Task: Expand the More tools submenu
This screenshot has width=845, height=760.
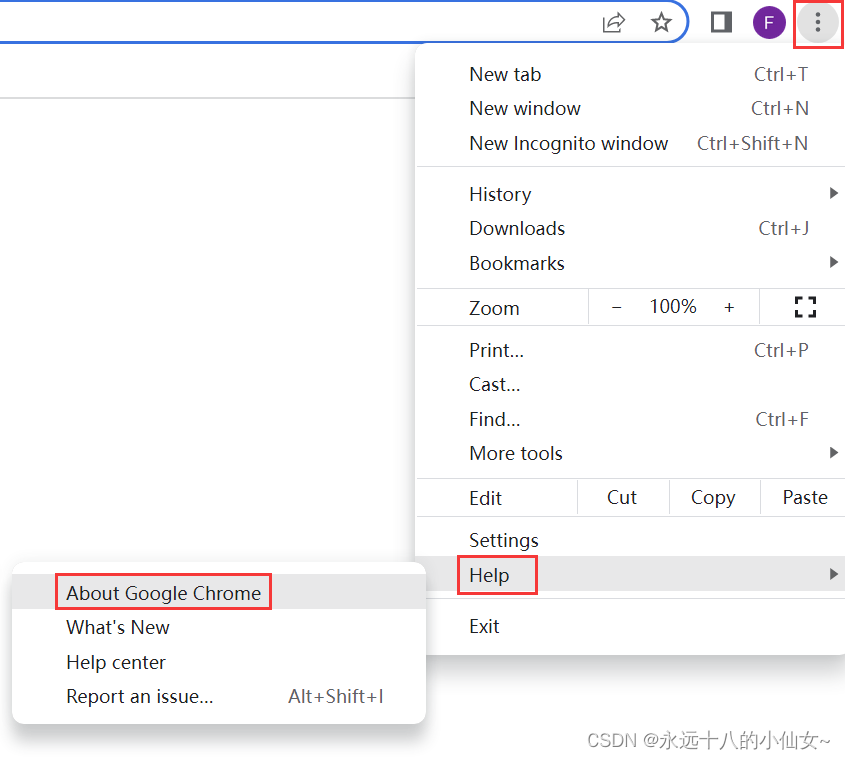Action: pos(631,453)
